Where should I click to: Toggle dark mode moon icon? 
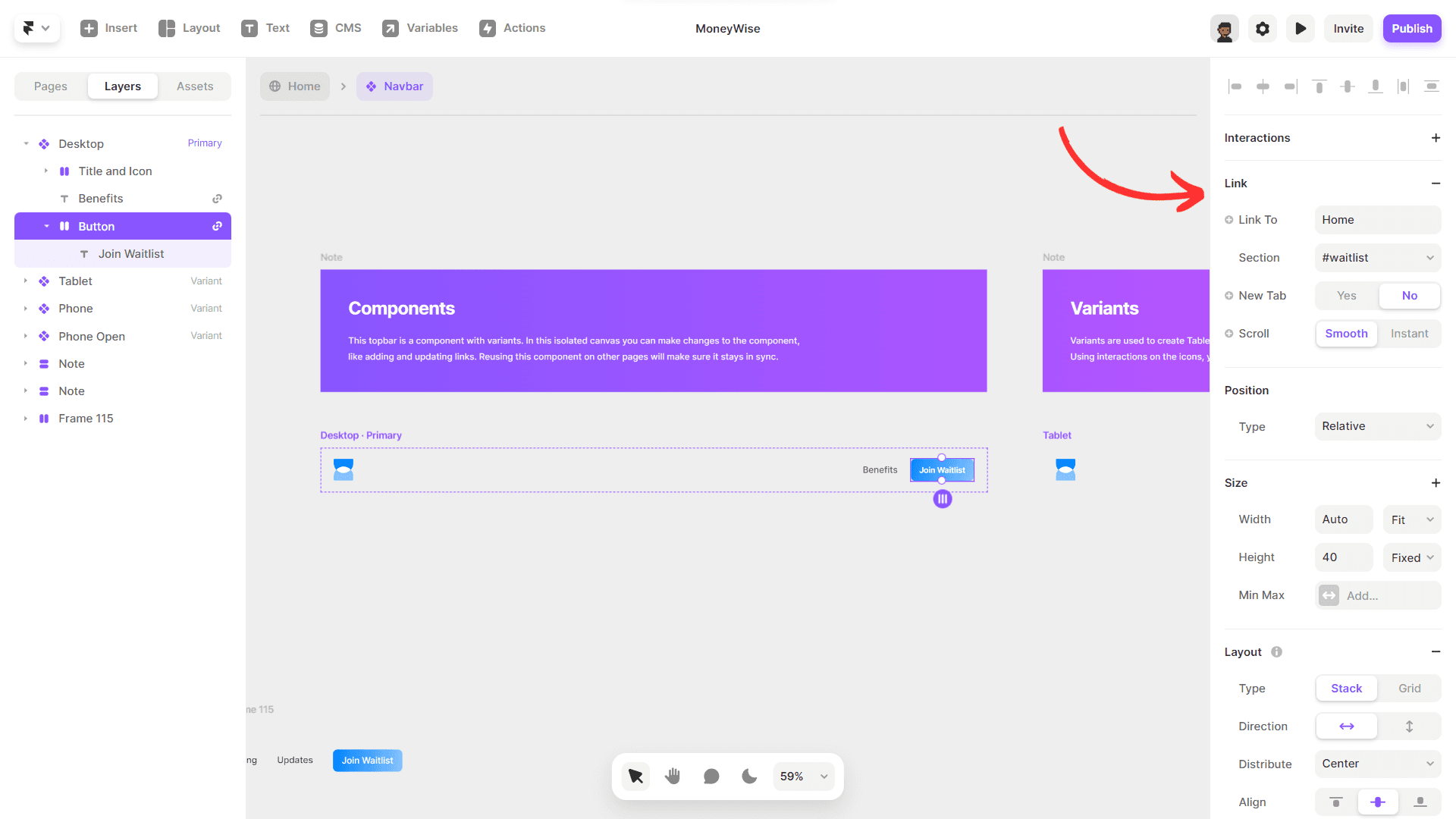[749, 776]
